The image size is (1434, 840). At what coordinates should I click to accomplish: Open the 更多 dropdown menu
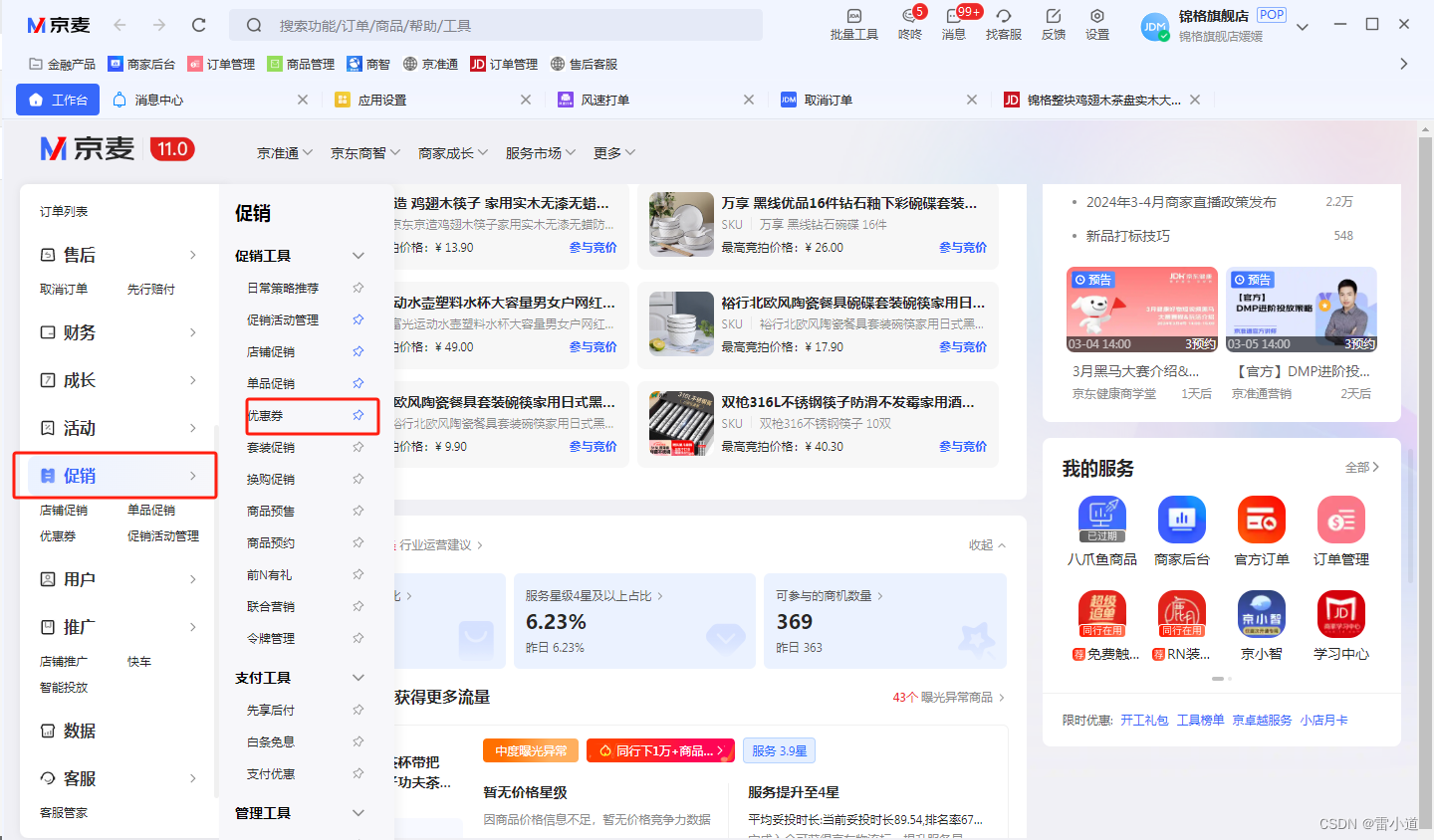coord(614,153)
